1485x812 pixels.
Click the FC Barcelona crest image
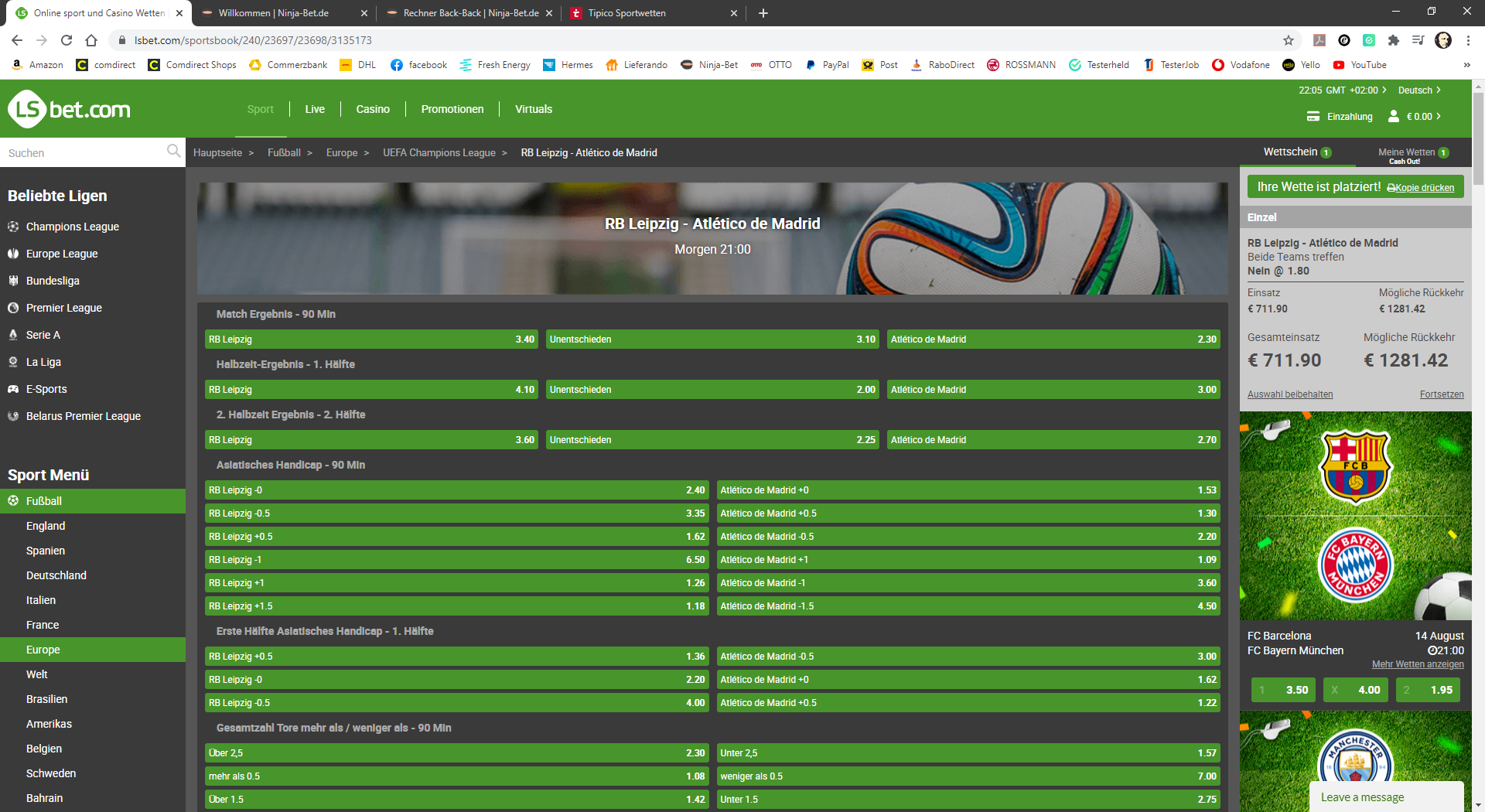[x=1356, y=467]
